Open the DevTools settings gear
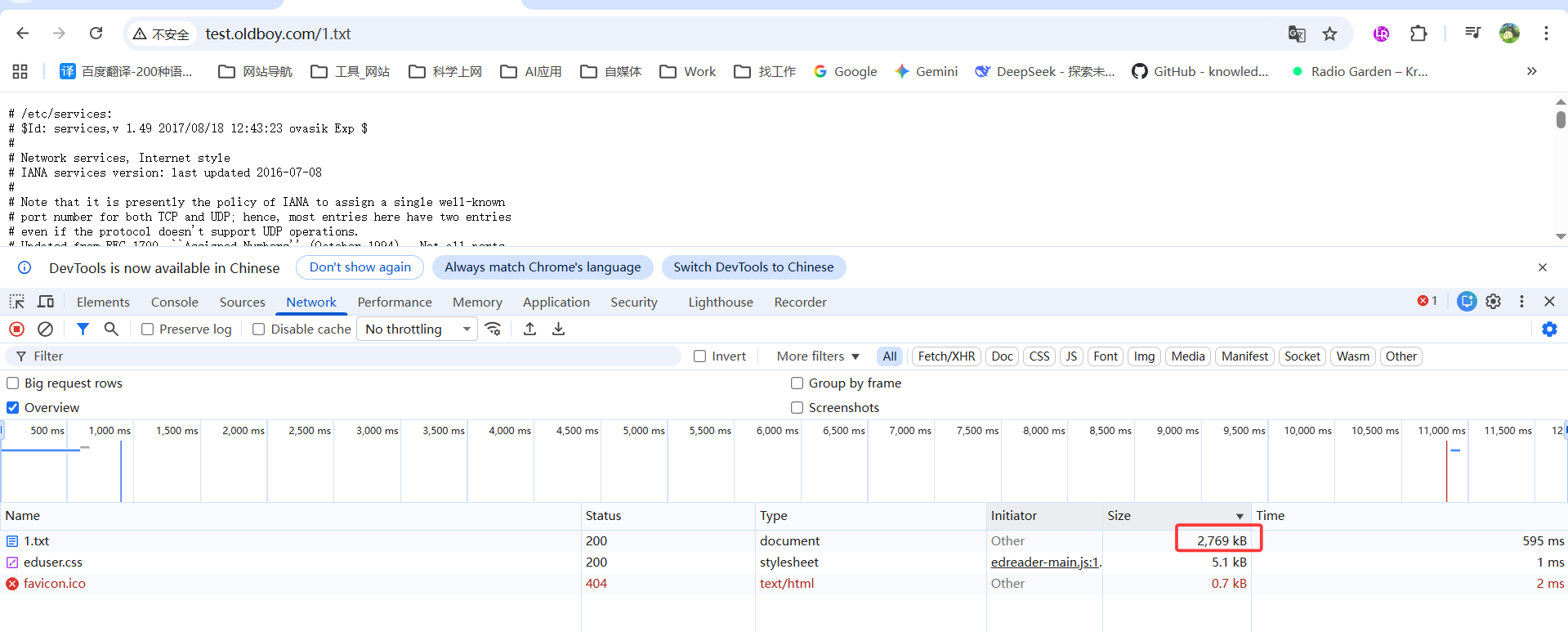This screenshot has width=1568, height=632. [x=1494, y=302]
